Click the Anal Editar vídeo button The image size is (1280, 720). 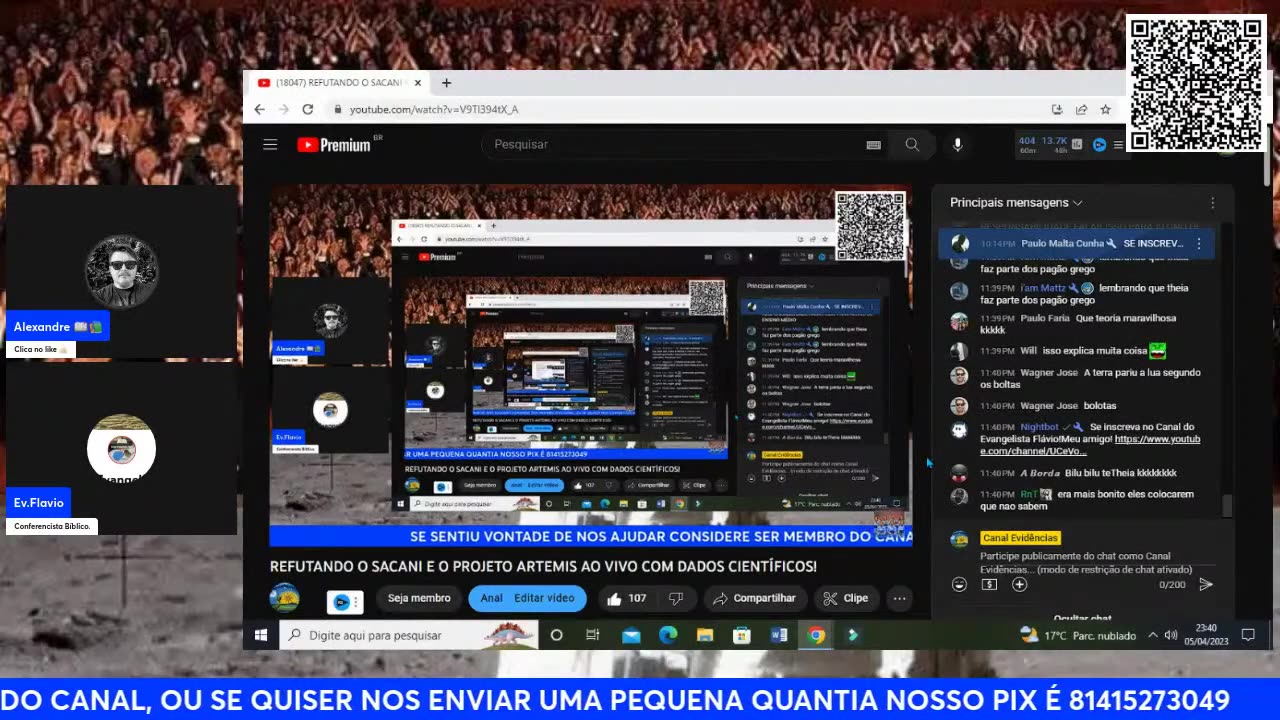click(527, 598)
